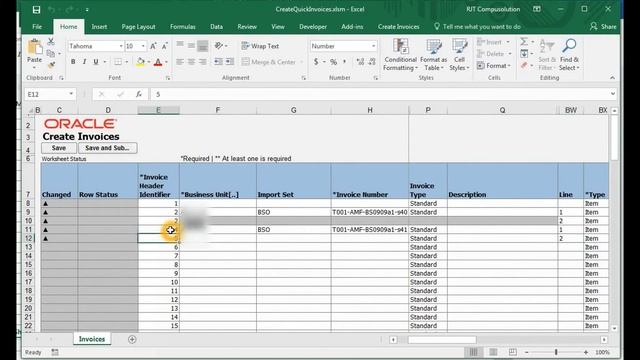Open the Name Box dropdown arrow

71,94
